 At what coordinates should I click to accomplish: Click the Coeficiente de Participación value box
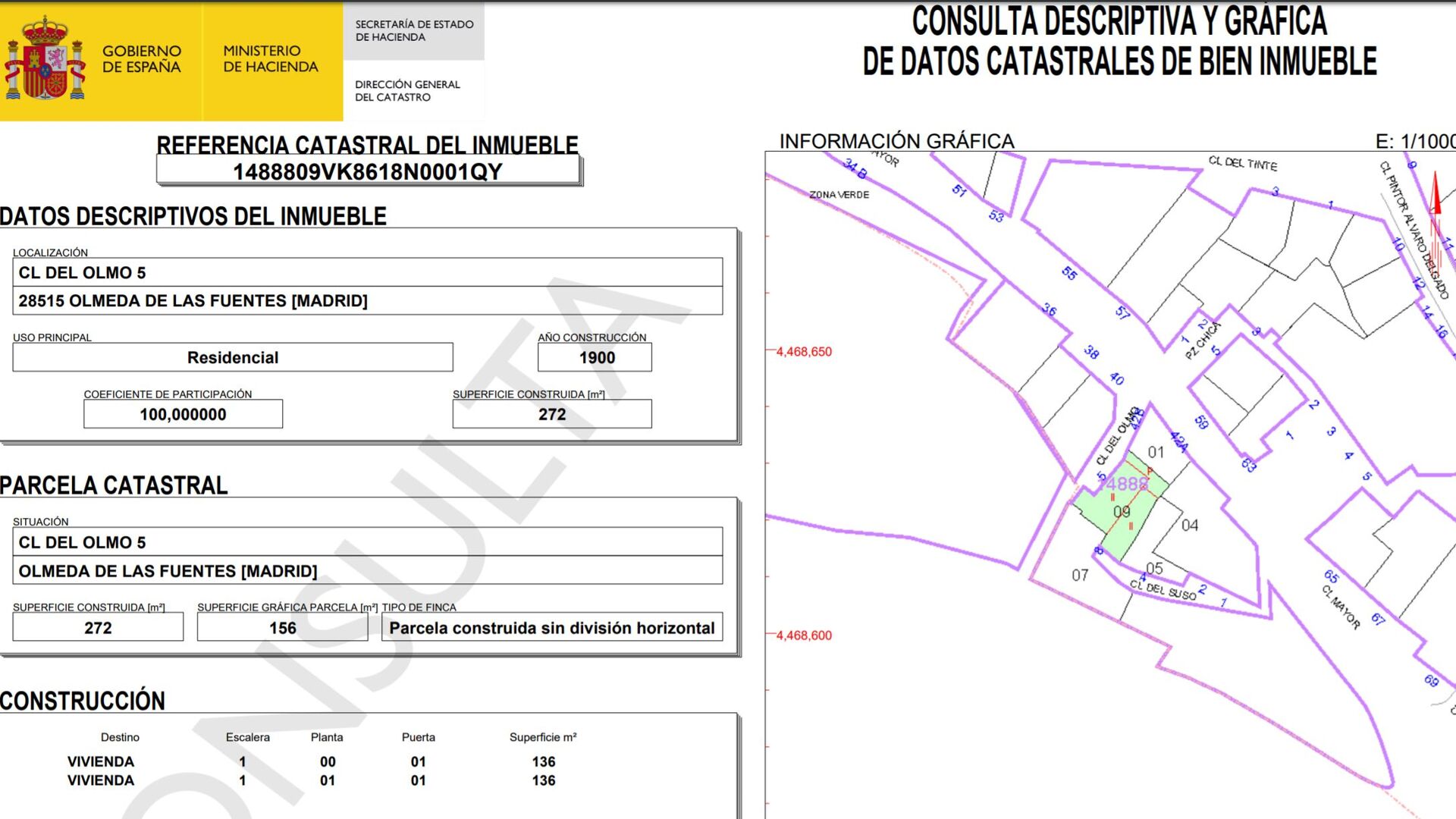[x=183, y=414]
